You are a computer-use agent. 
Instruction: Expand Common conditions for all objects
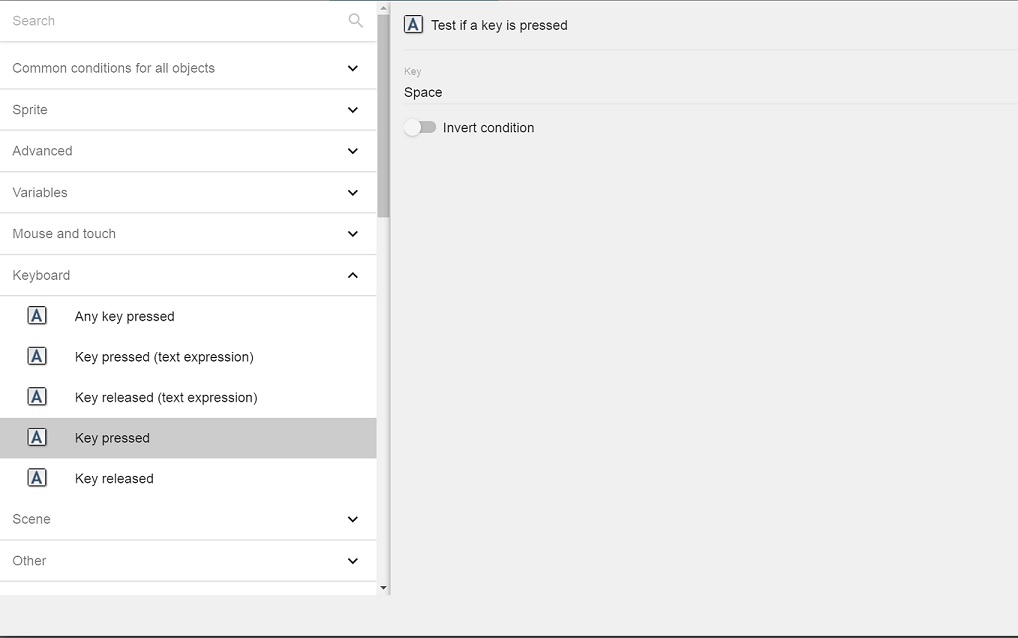352,68
